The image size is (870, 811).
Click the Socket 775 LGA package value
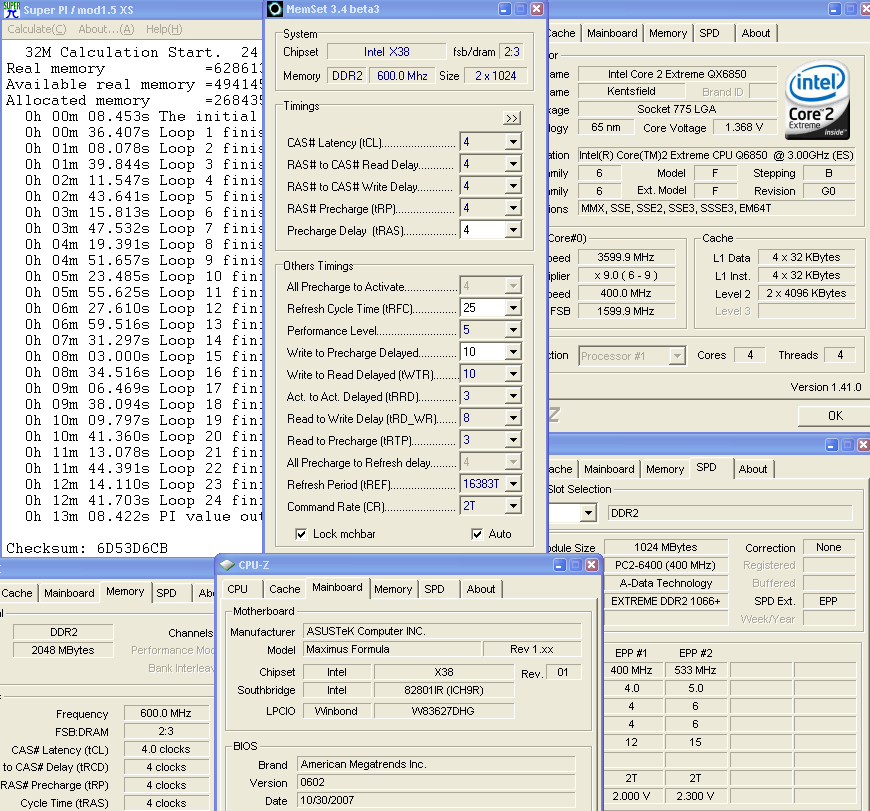pos(677,109)
